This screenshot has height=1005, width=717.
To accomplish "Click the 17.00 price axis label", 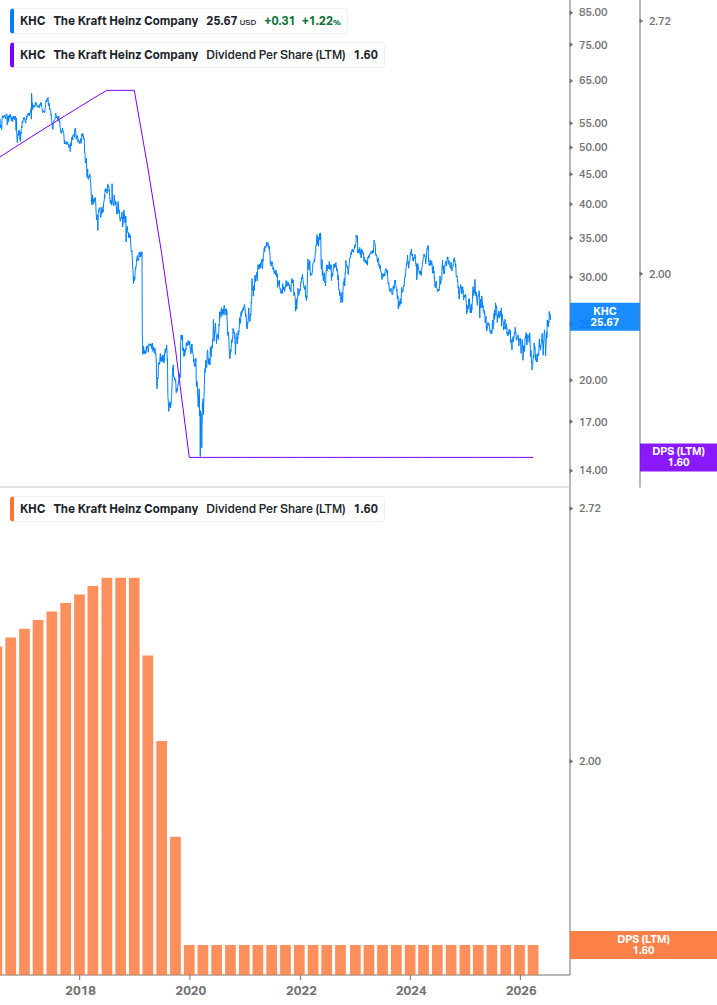I will pos(593,422).
